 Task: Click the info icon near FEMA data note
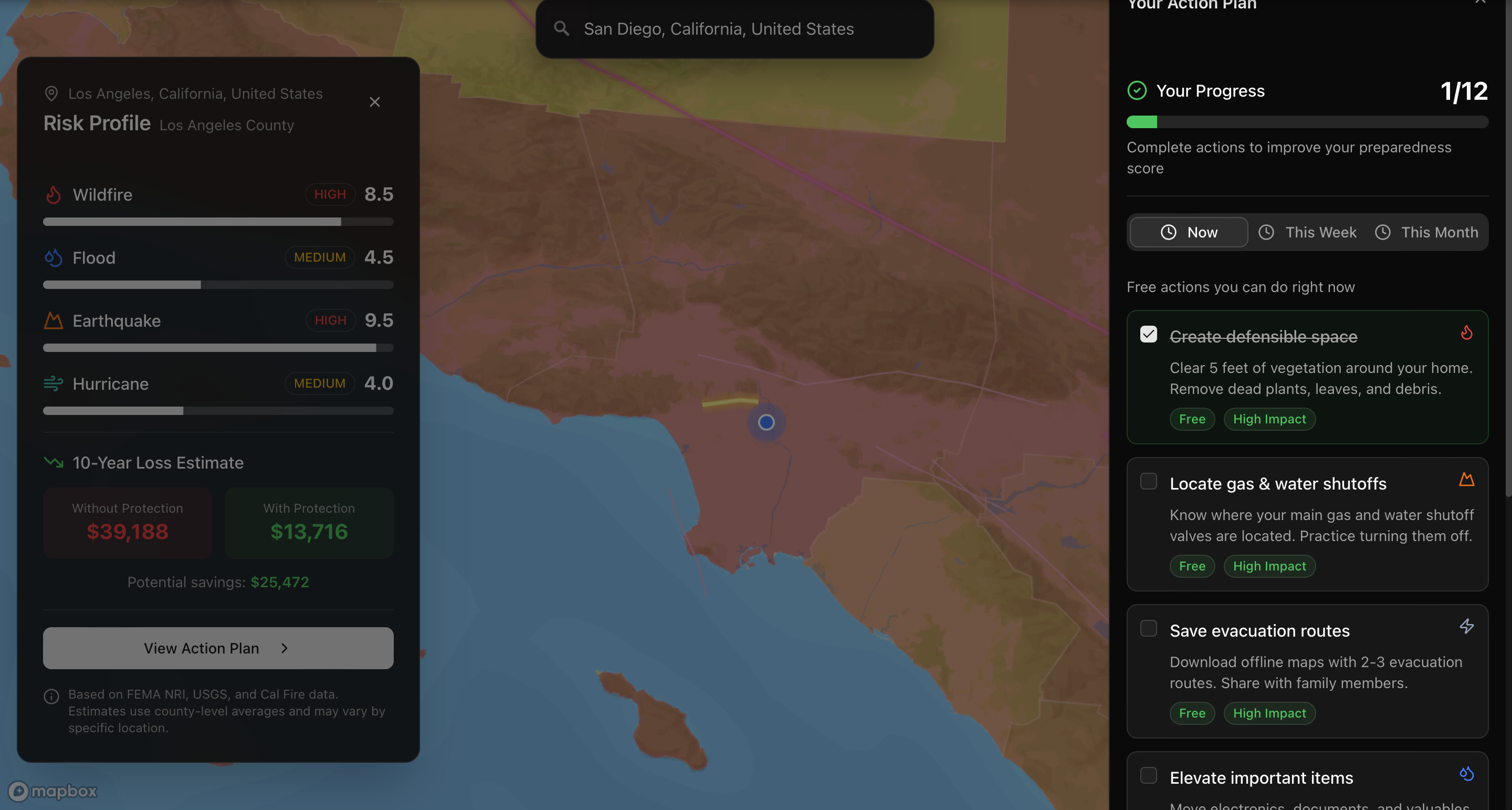click(51, 696)
